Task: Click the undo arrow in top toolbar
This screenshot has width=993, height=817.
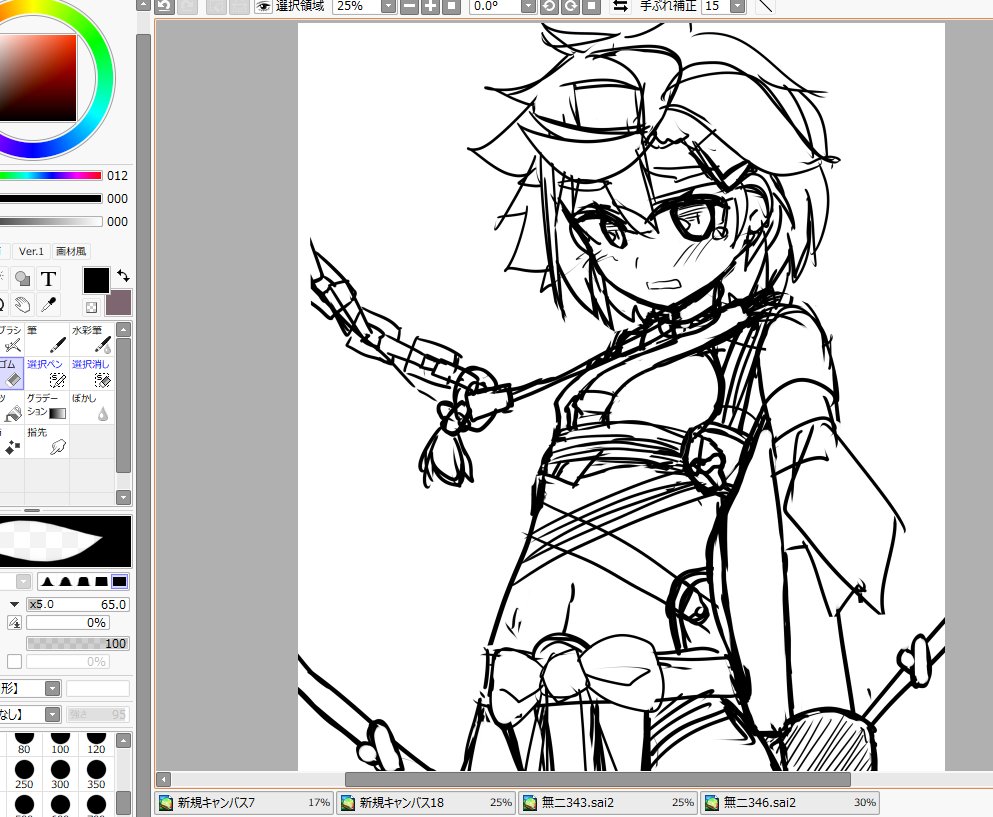Action: pos(165,6)
